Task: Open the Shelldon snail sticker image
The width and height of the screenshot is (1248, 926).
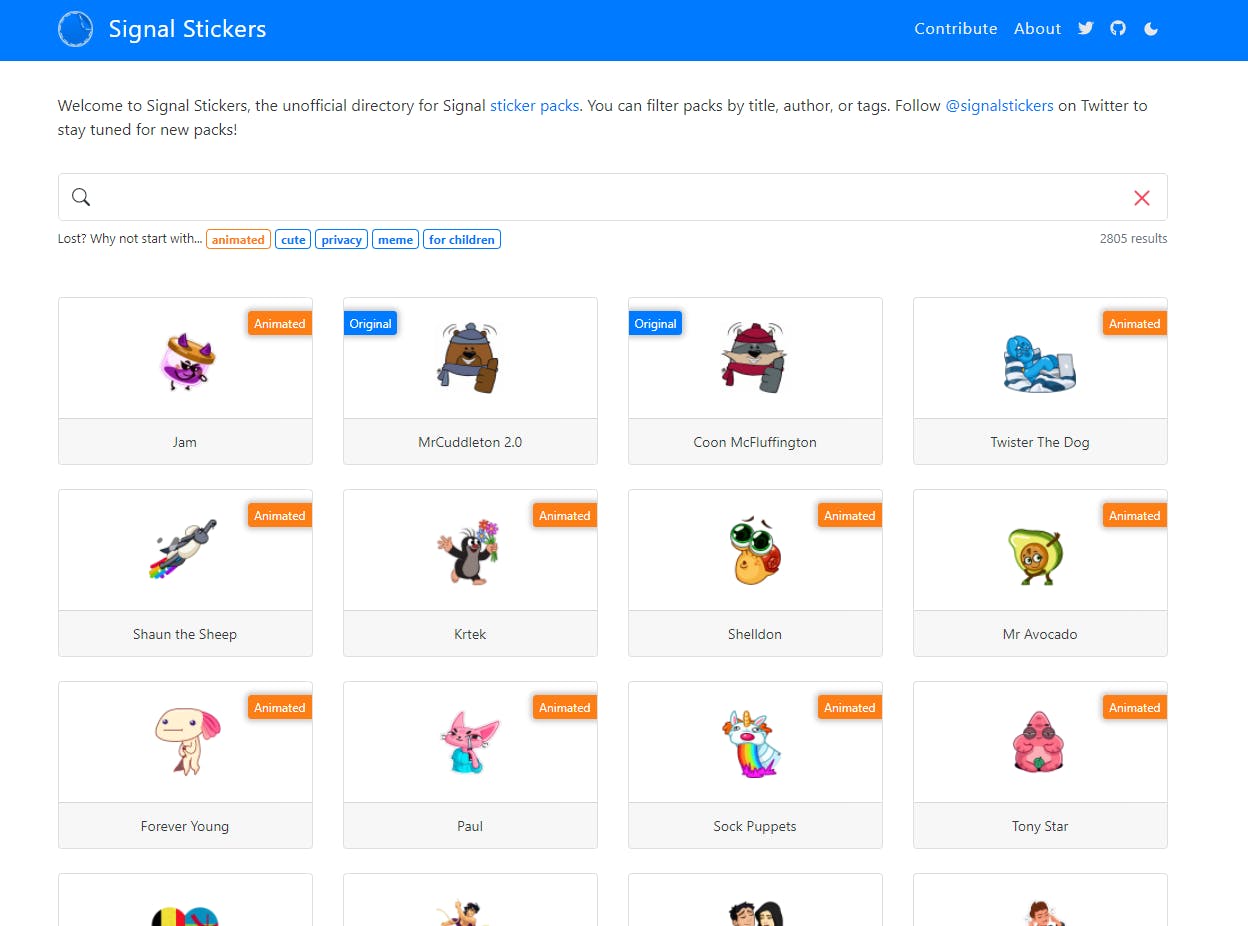Action: (x=755, y=550)
